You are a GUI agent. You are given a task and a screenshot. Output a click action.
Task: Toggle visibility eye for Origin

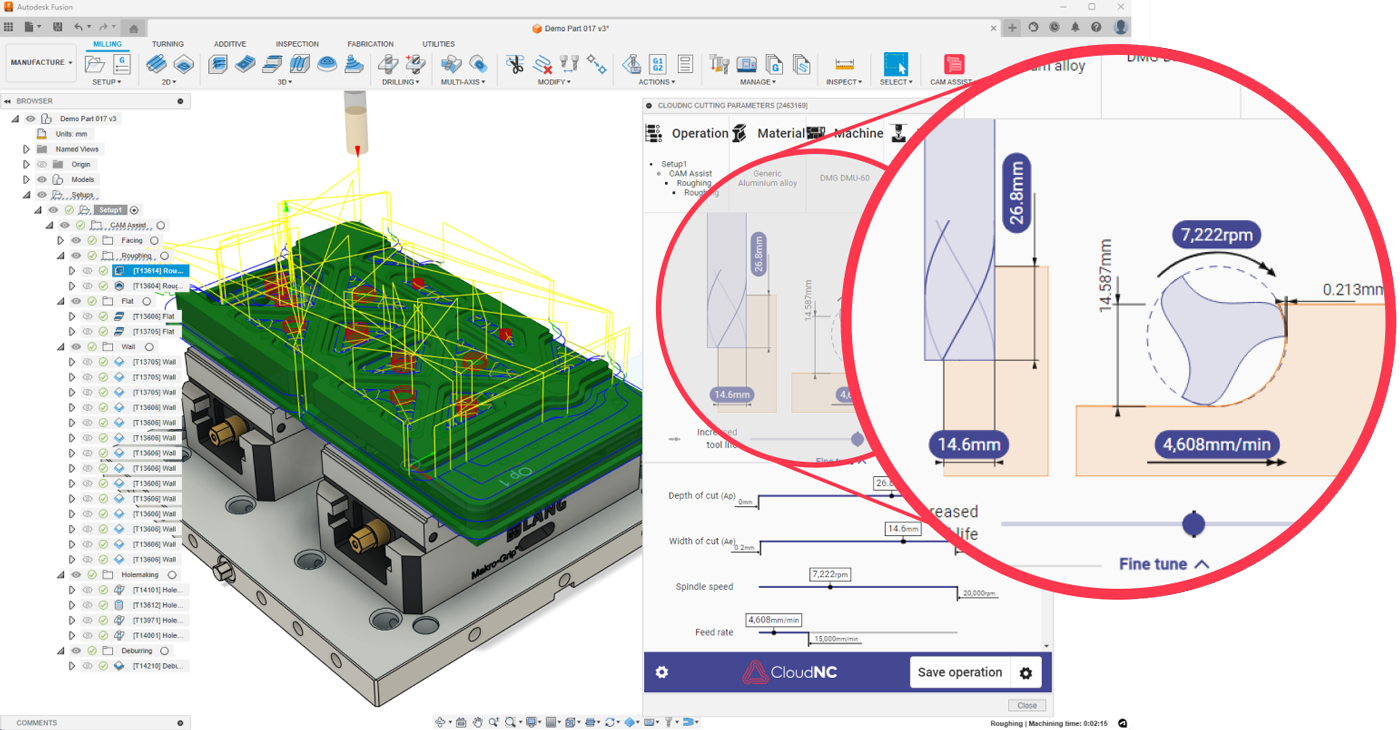click(x=42, y=164)
